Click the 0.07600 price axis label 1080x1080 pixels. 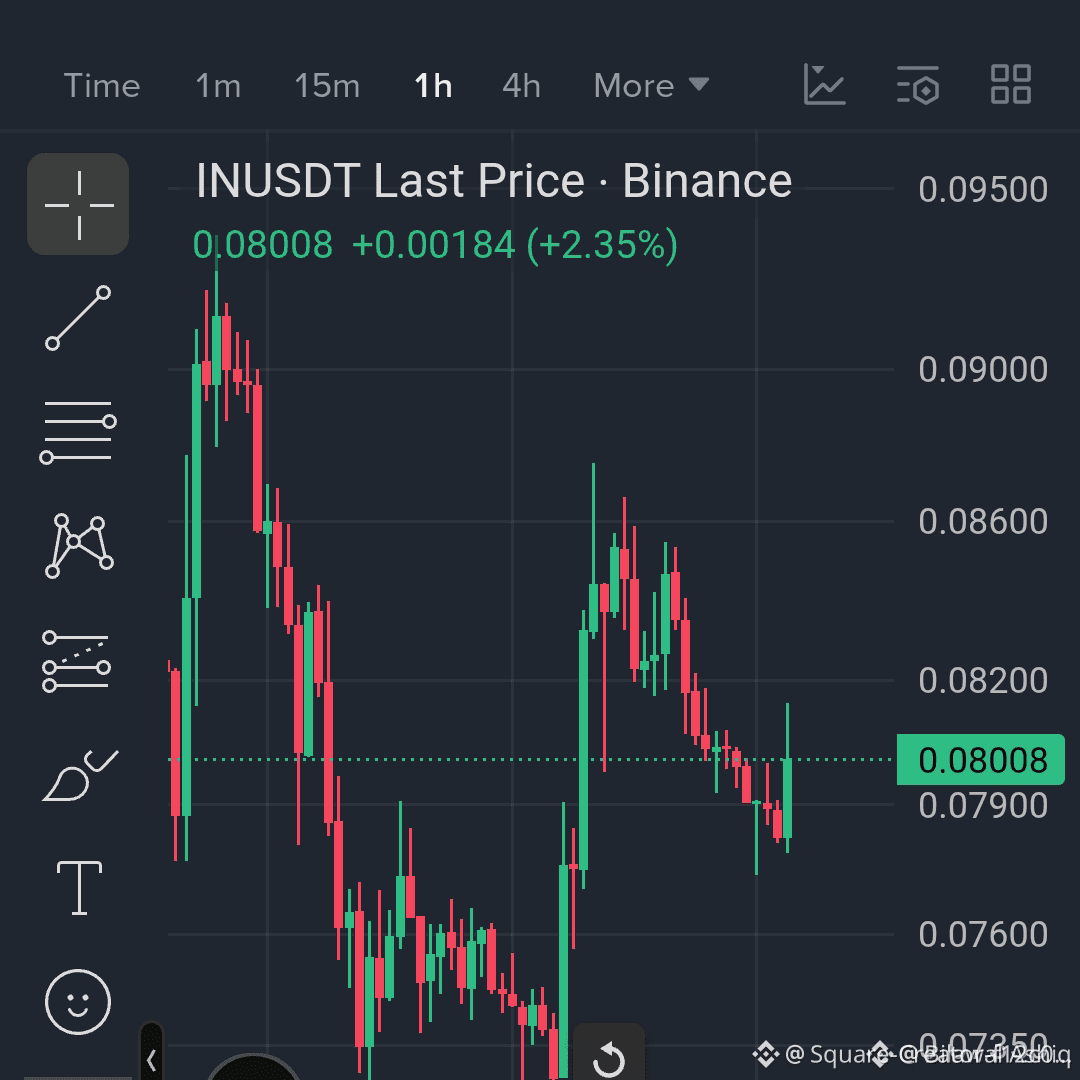point(983,935)
